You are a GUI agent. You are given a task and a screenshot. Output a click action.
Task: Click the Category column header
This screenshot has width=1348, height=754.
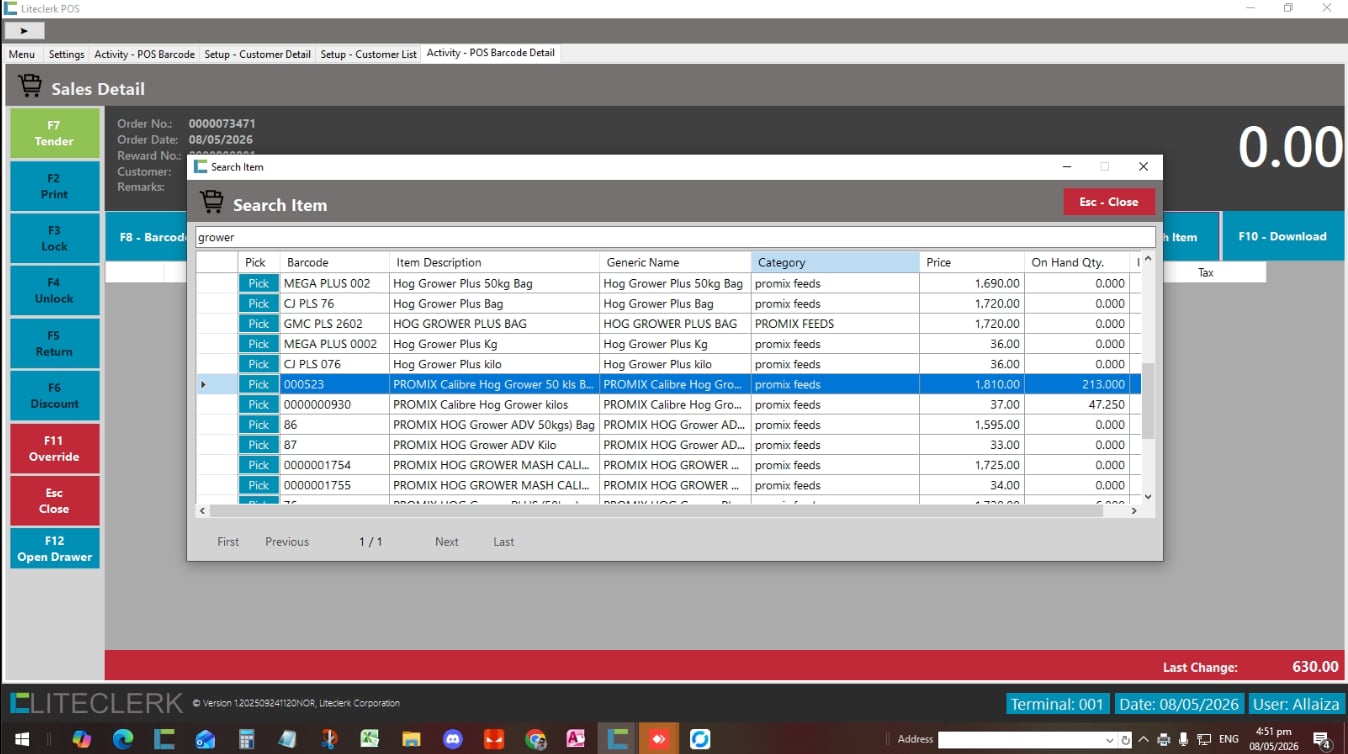click(835, 262)
